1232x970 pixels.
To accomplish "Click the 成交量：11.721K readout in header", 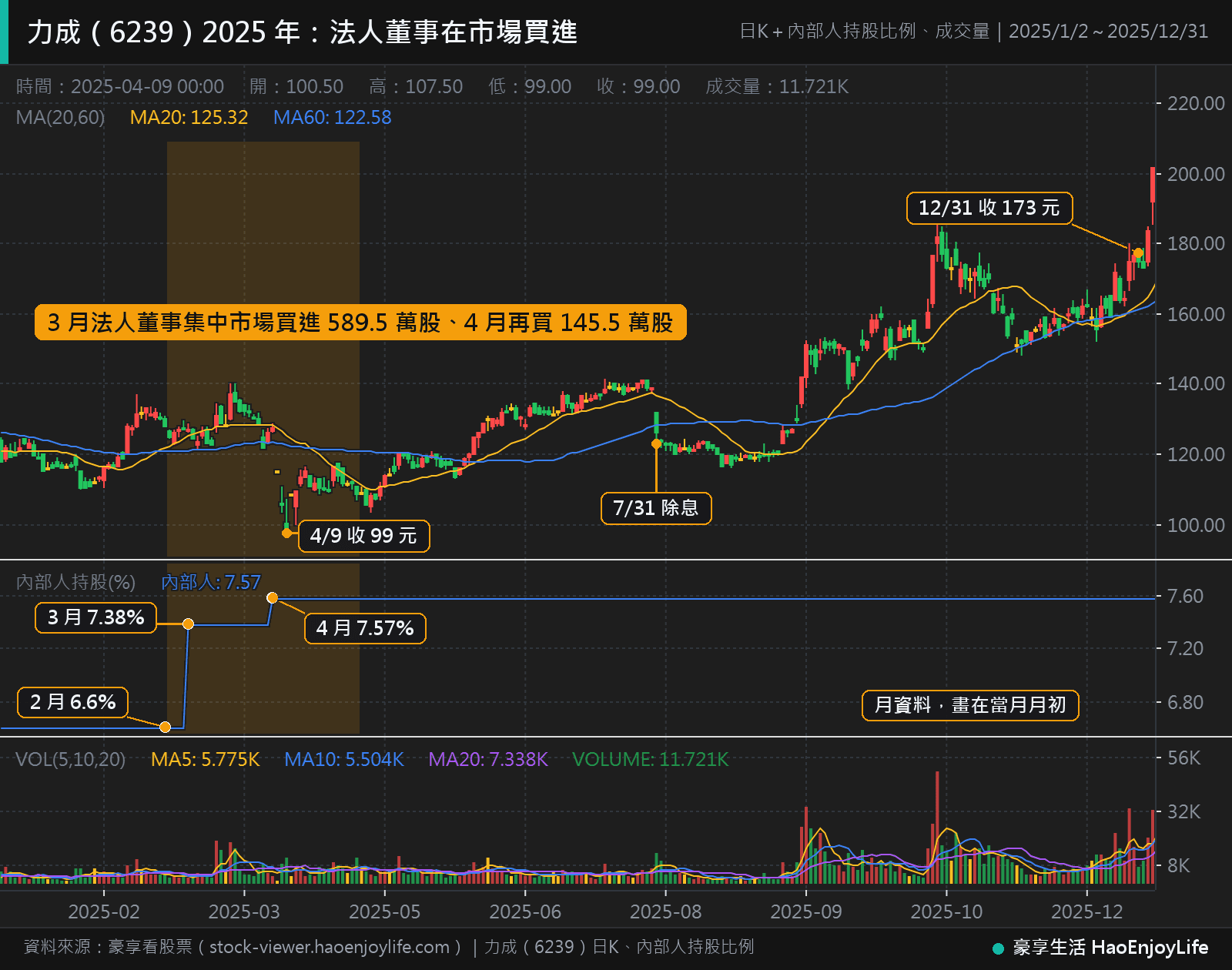I will pyautogui.click(x=777, y=86).
